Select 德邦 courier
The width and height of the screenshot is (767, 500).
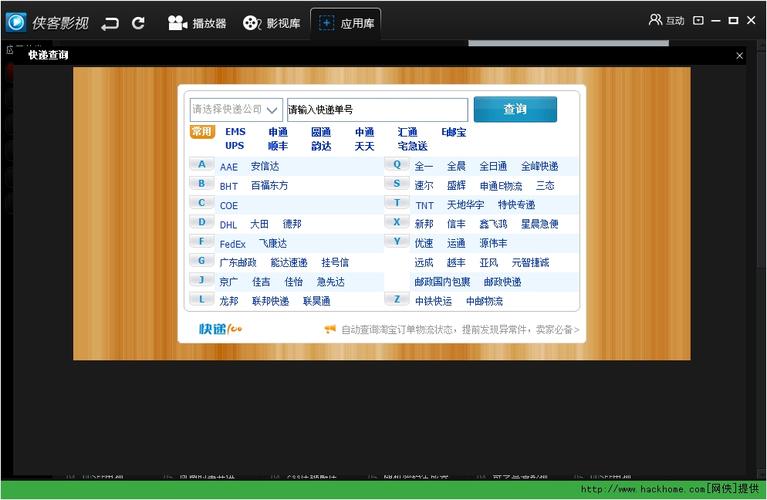click(x=292, y=224)
